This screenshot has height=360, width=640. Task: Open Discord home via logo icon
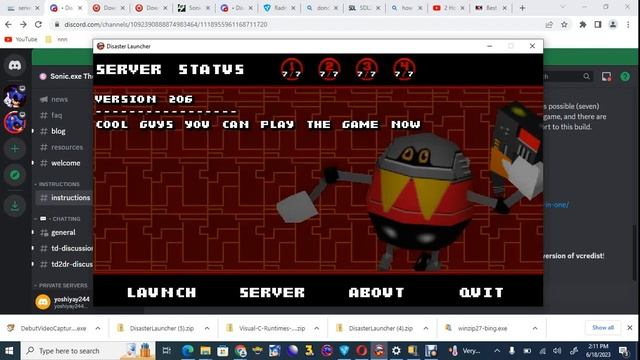coord(15,65)
